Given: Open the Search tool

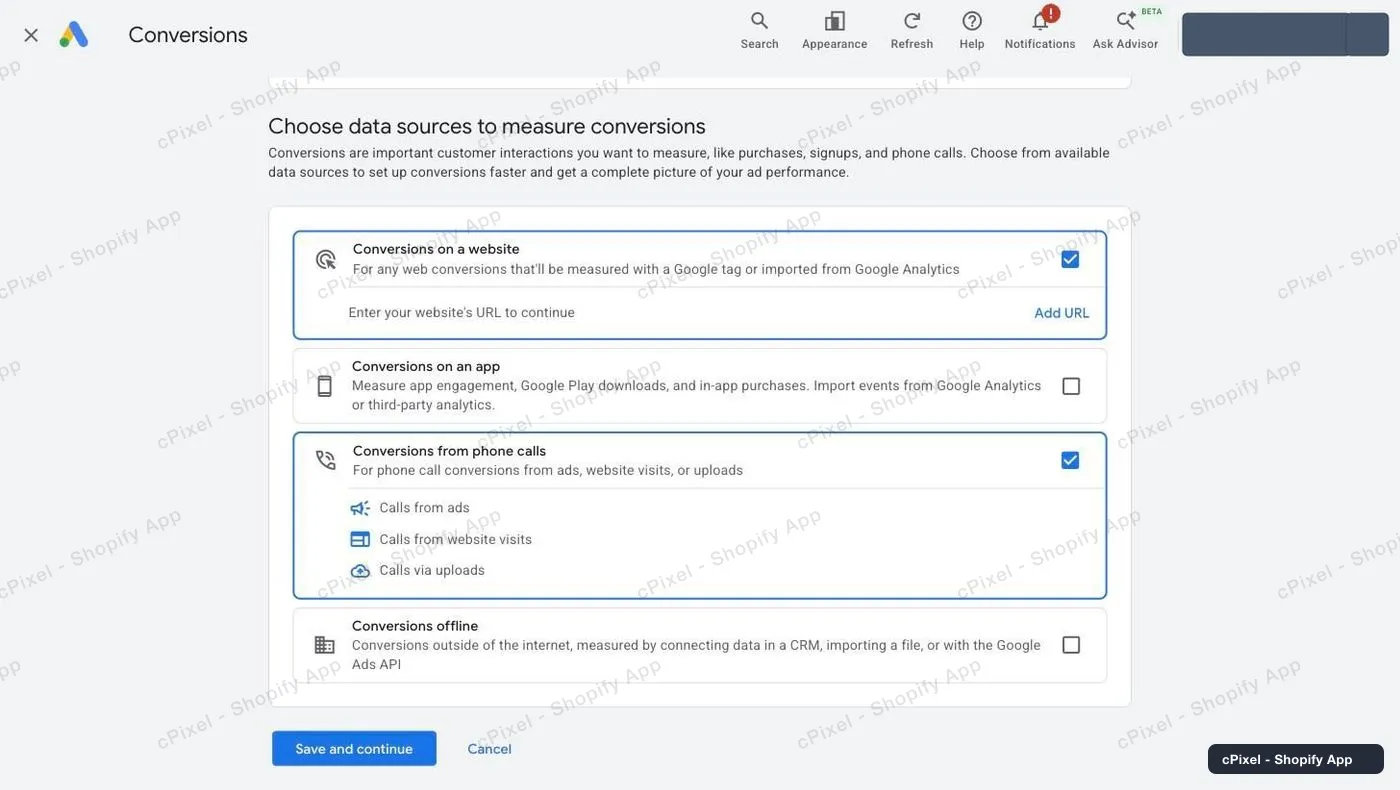Looking at the screenshot, I should point(760,30).
